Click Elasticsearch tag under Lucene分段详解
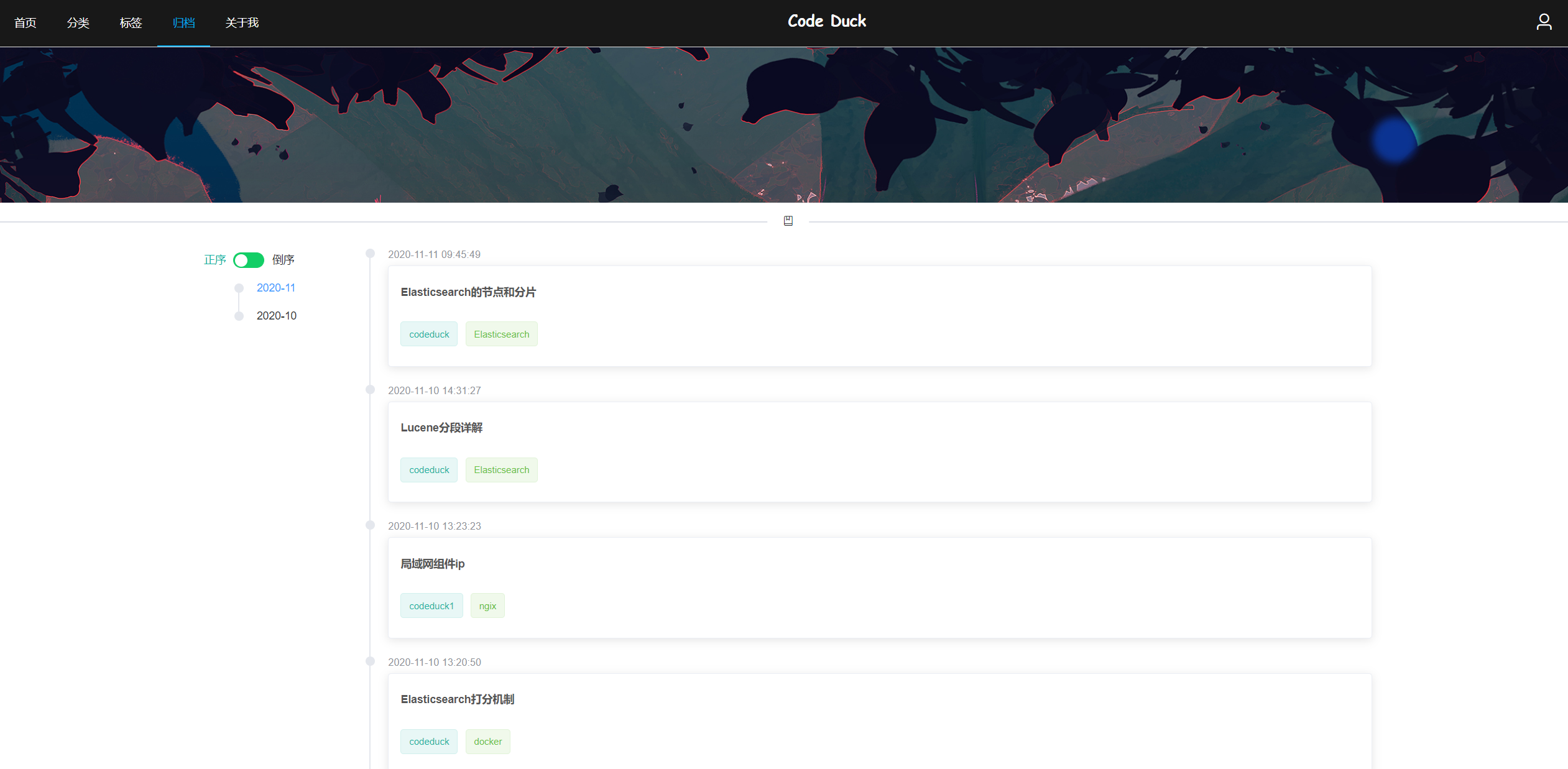This screenshot has height=769, width=1568. [502, 470]
